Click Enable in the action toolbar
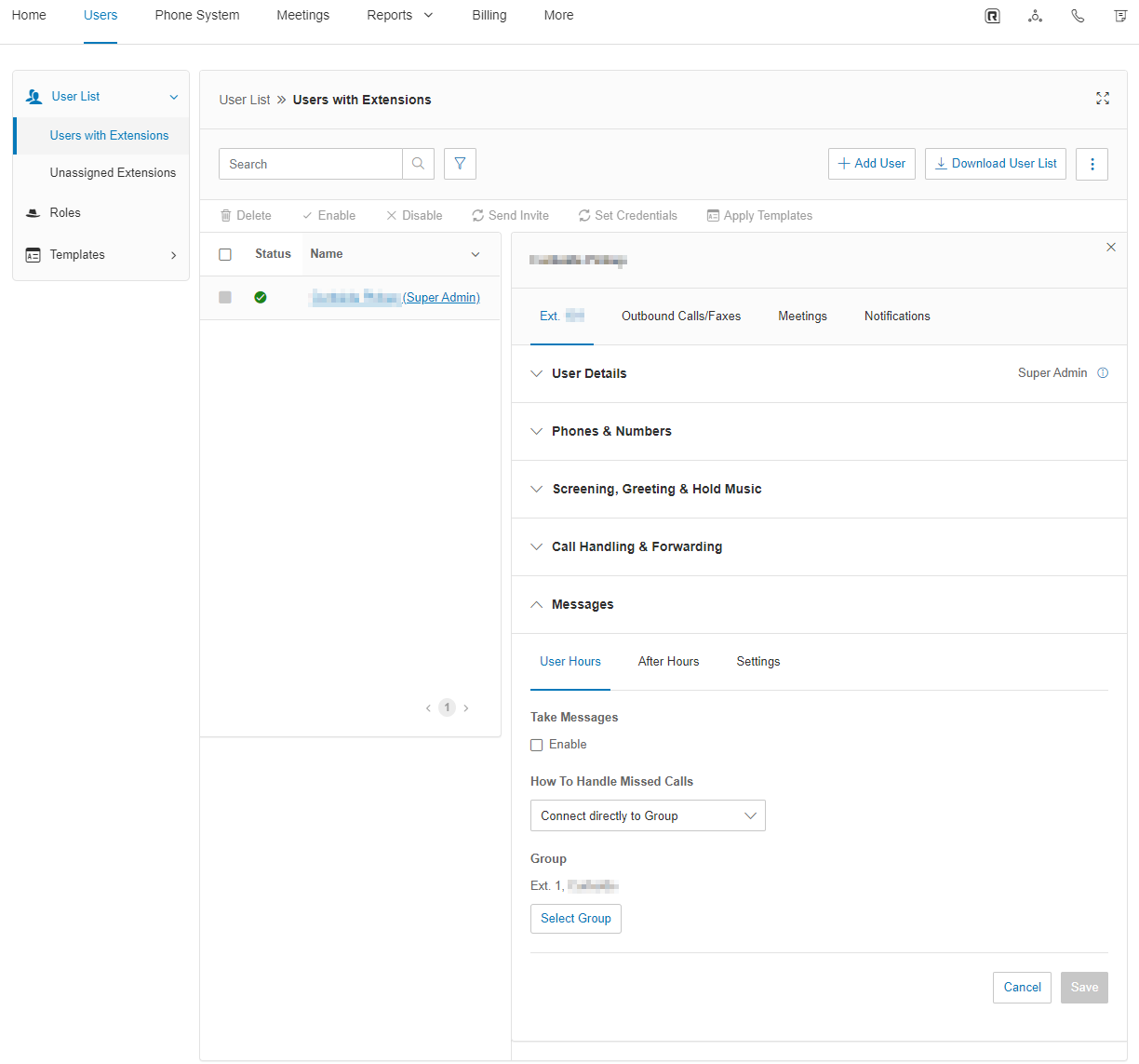 (328, 215)
